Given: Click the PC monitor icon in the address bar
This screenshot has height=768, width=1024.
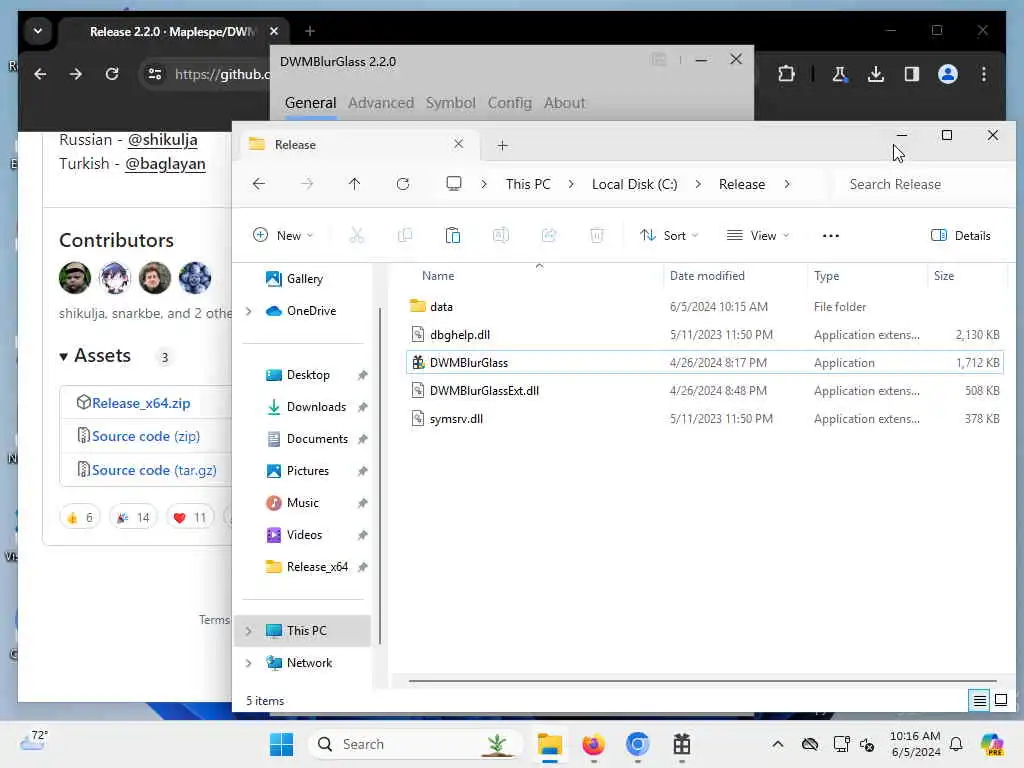Looking at the screenshot, I should pyautogui.click(x=454, y=184).
